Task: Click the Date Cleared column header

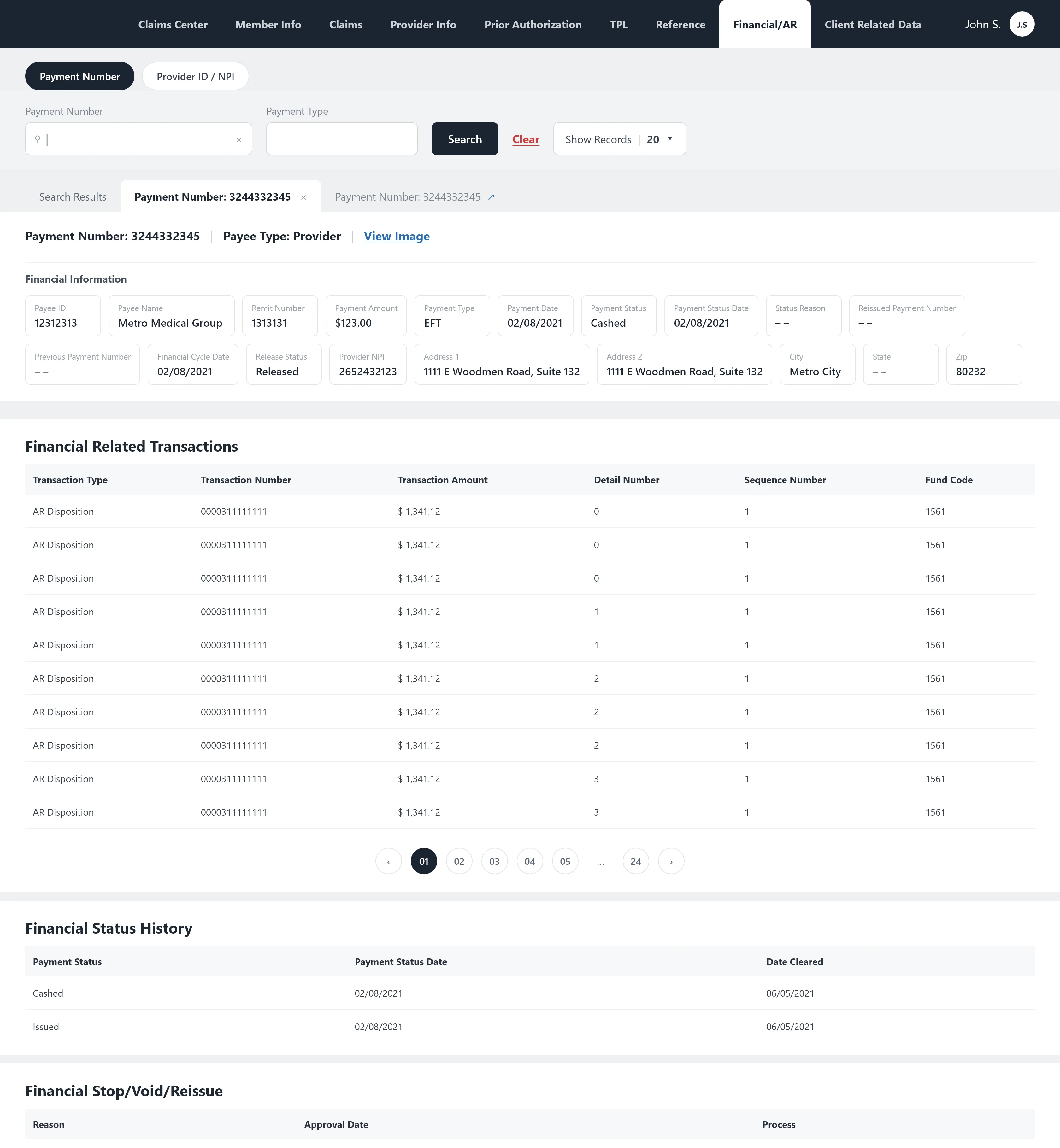Action: coord(794,962)
